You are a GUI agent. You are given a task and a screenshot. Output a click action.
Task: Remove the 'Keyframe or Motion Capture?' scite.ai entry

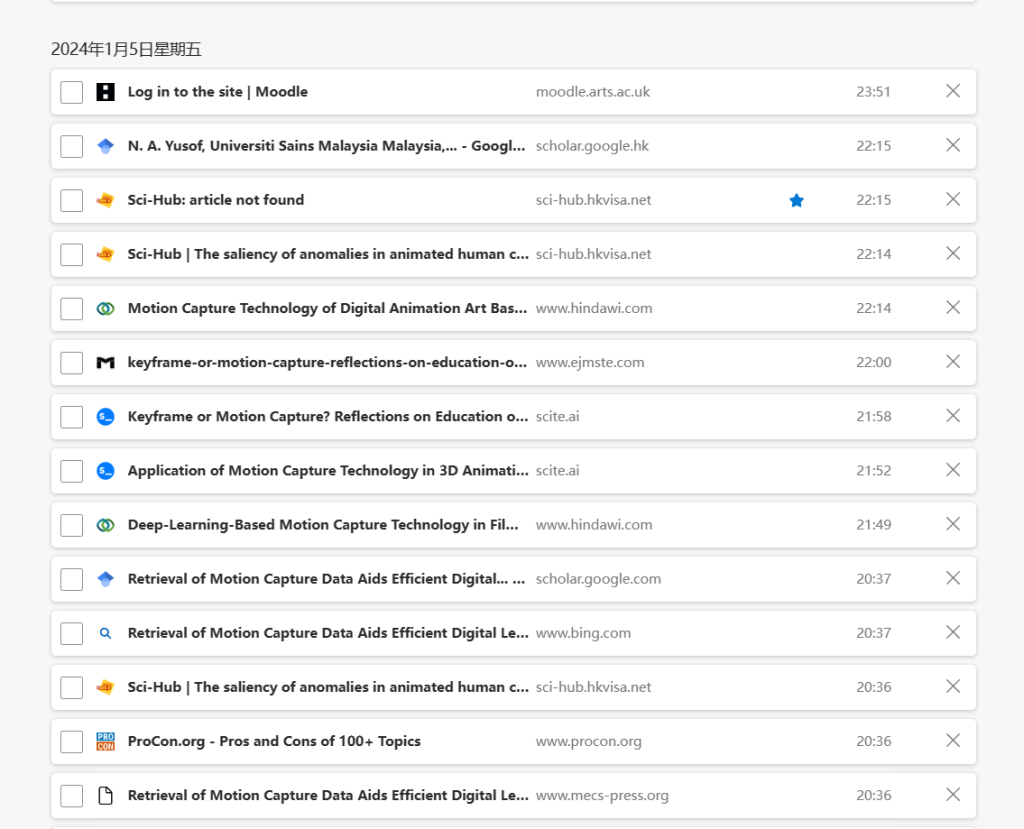(953, 416)
